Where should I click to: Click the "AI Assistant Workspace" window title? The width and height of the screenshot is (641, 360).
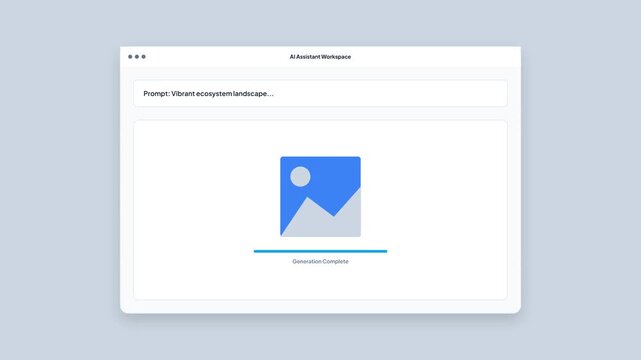click(320, 57)
